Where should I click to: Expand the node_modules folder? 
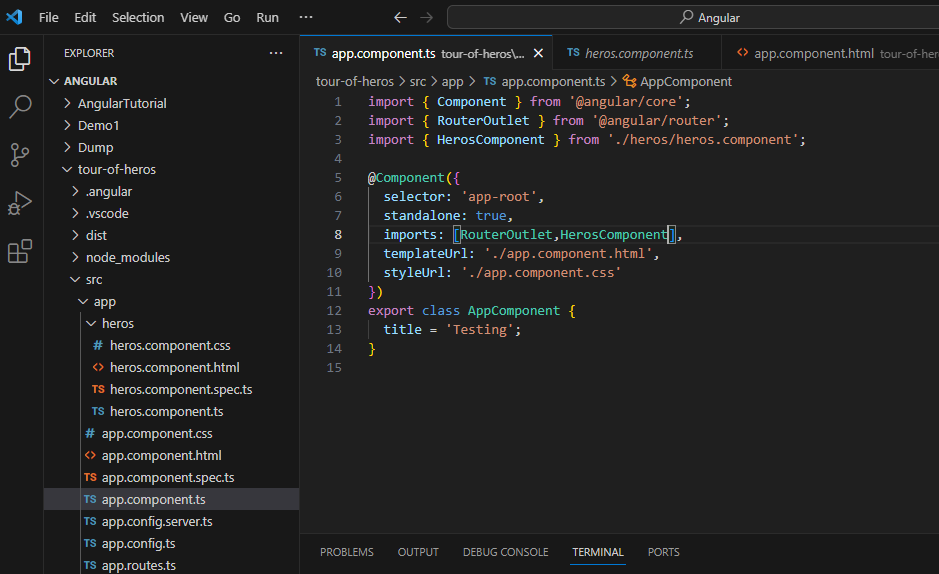pyautogui.click(x=127, y=257)
